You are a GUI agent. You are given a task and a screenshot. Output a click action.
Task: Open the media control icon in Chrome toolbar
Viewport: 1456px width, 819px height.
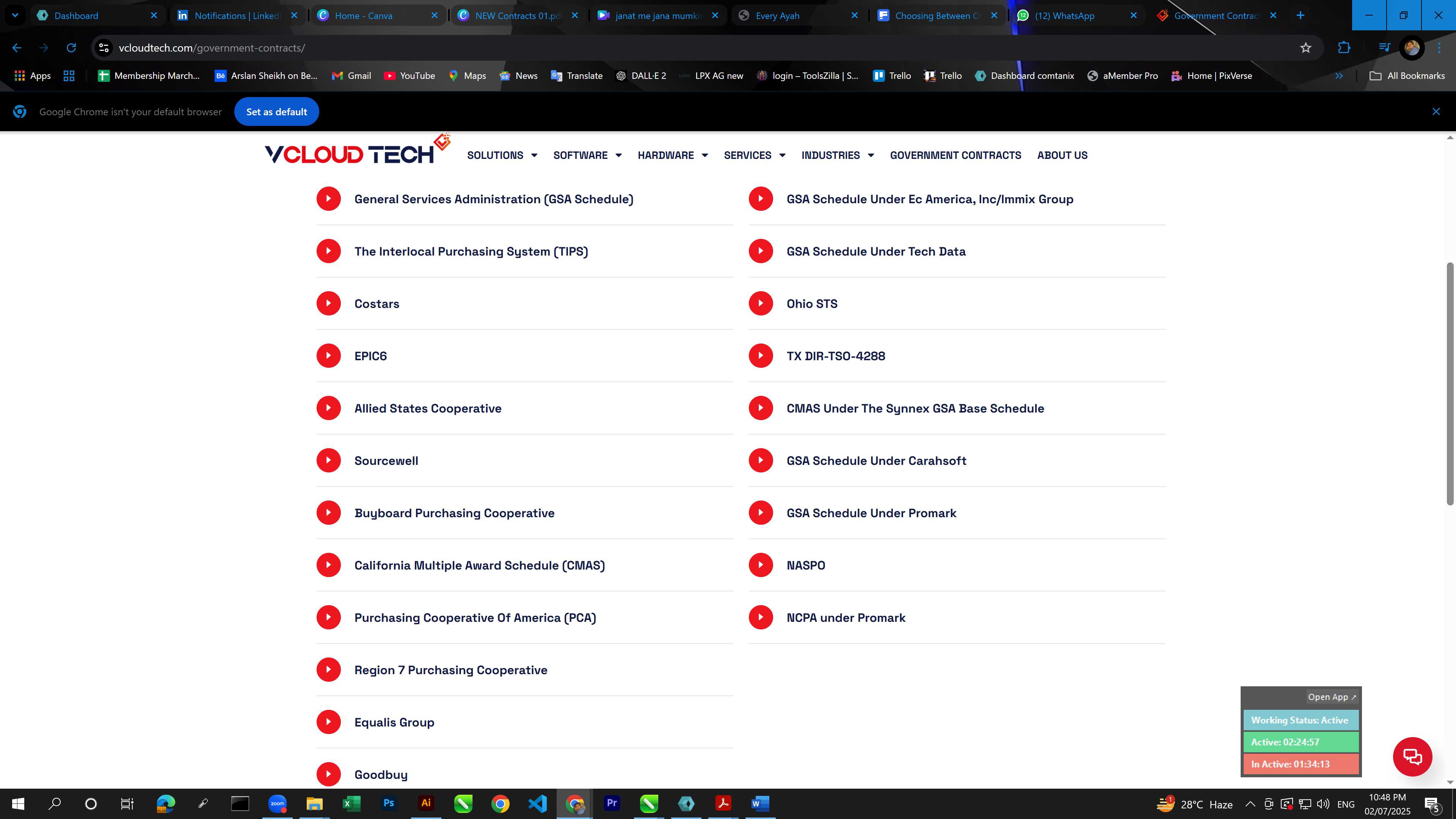tap(1384, 48)
